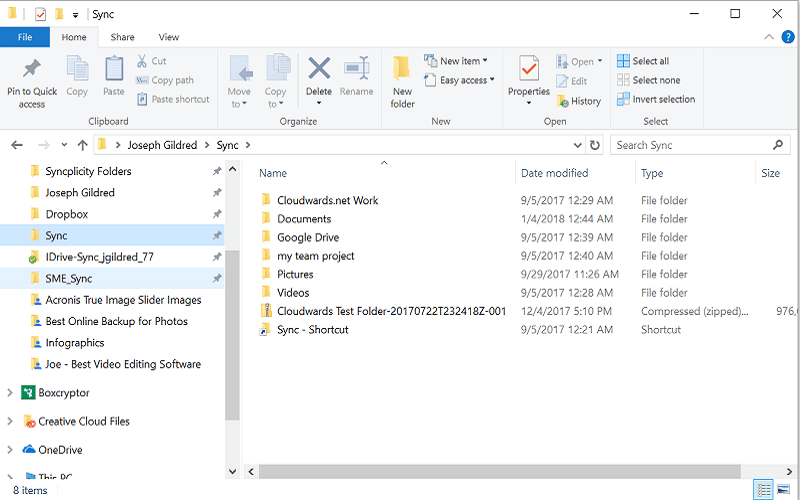This screenshot has width=800, height=500.
Task: Click Edit in Open group
Action: coord(572,81)
